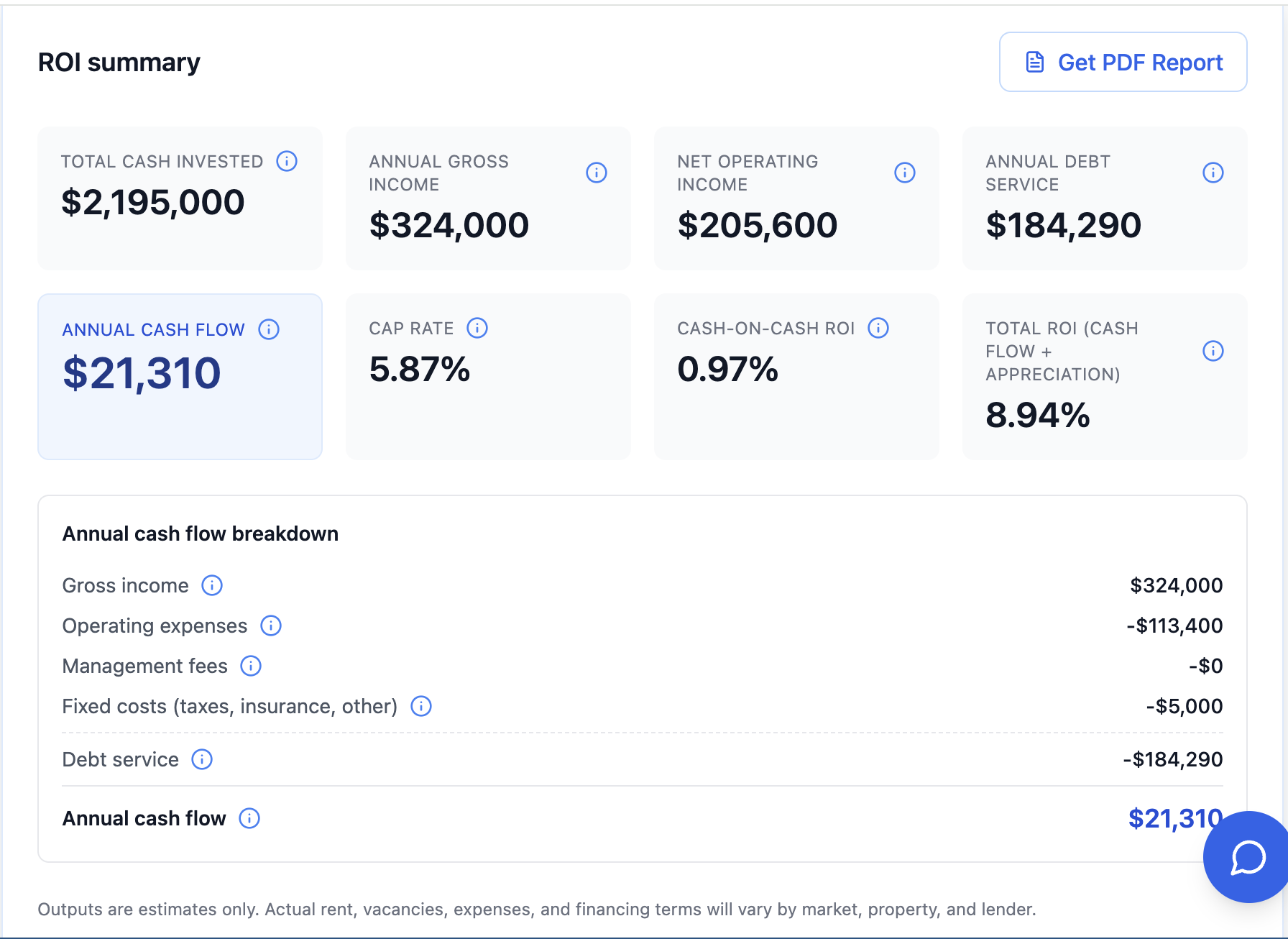This screenshot has width=1288, height=939.
Task: View info for Net Operating Income
Action: (x=905, y=173)
